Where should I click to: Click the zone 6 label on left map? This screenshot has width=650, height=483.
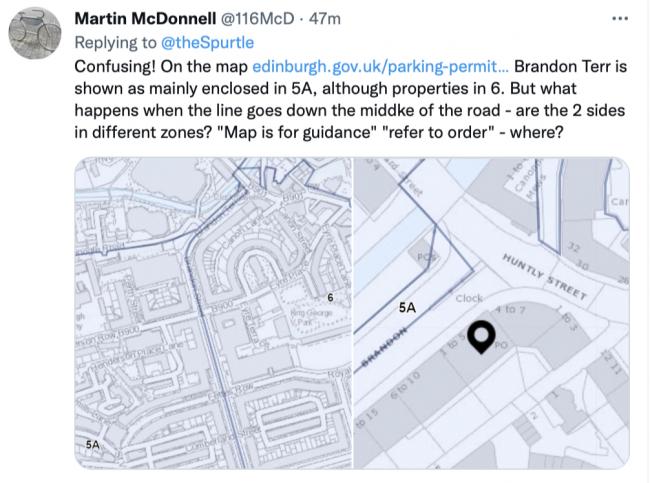330,298
